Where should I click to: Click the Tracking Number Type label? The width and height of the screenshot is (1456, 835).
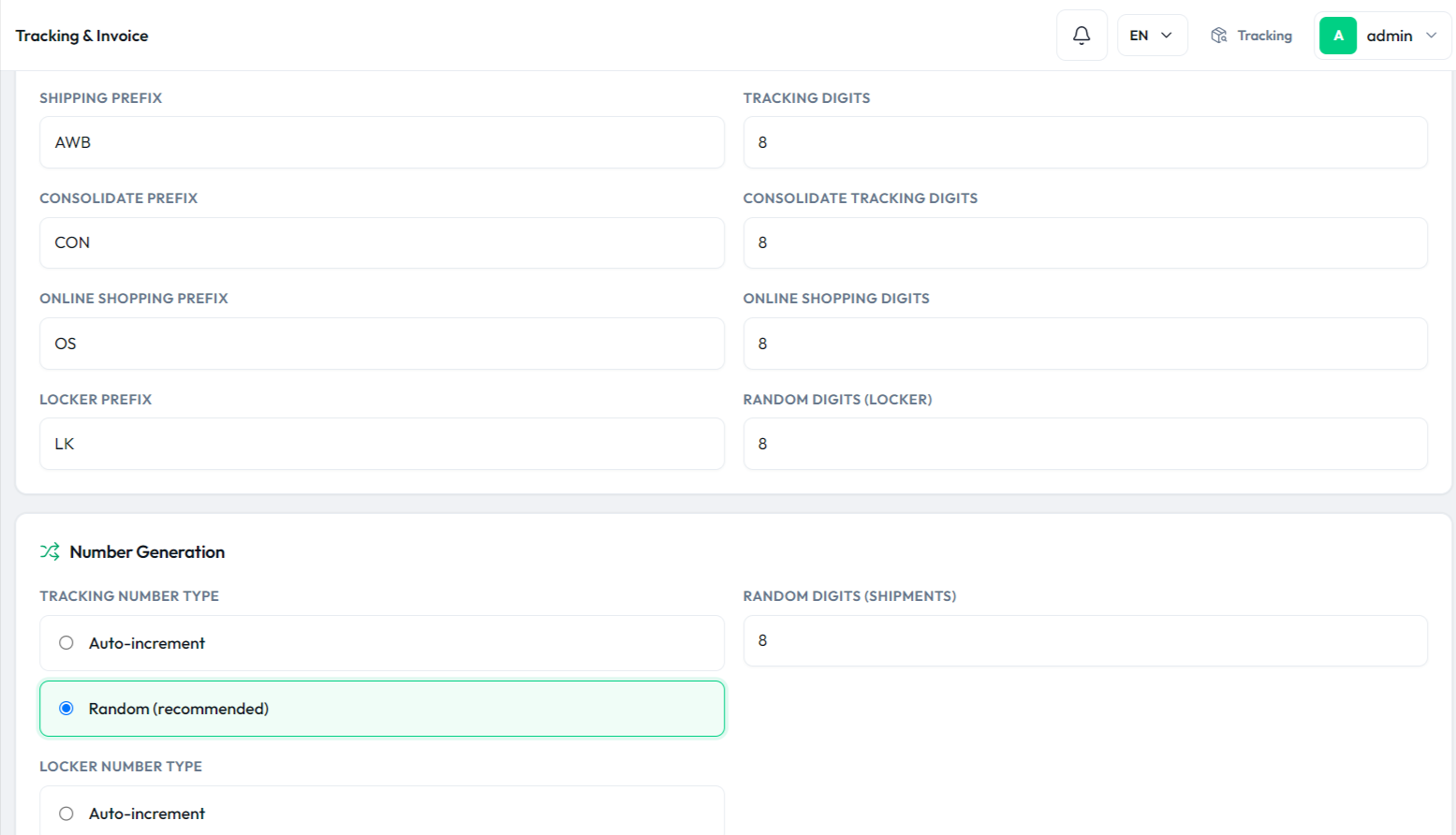point(129,596)
